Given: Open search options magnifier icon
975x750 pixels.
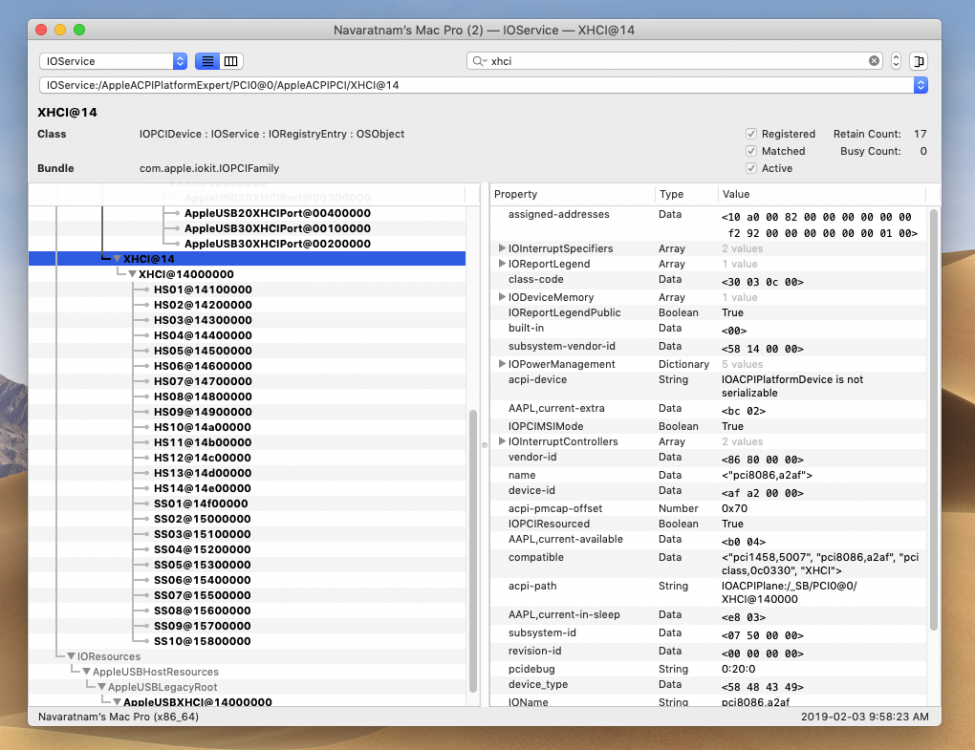Looking at the screenshot, I should point(479,61).
